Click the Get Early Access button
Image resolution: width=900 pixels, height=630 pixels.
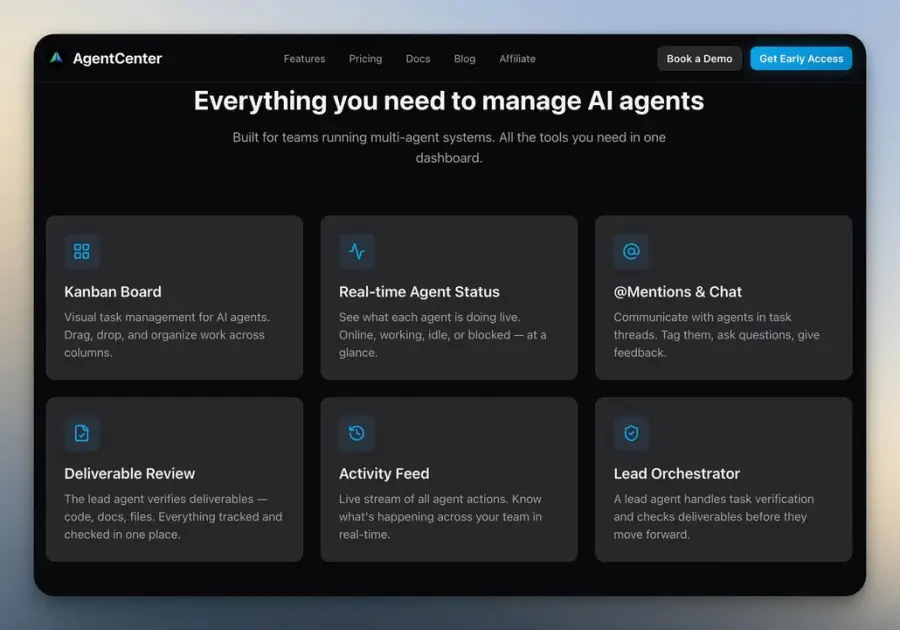[801, 59]
